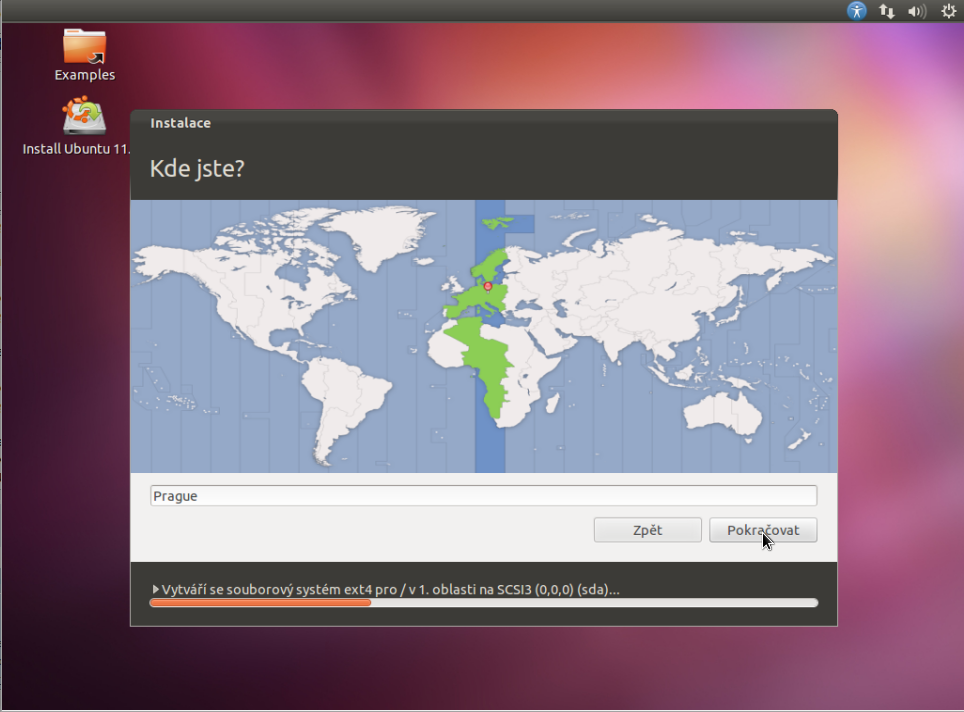
Task: Click the network connection indicator icon
Action: point(886,11)
